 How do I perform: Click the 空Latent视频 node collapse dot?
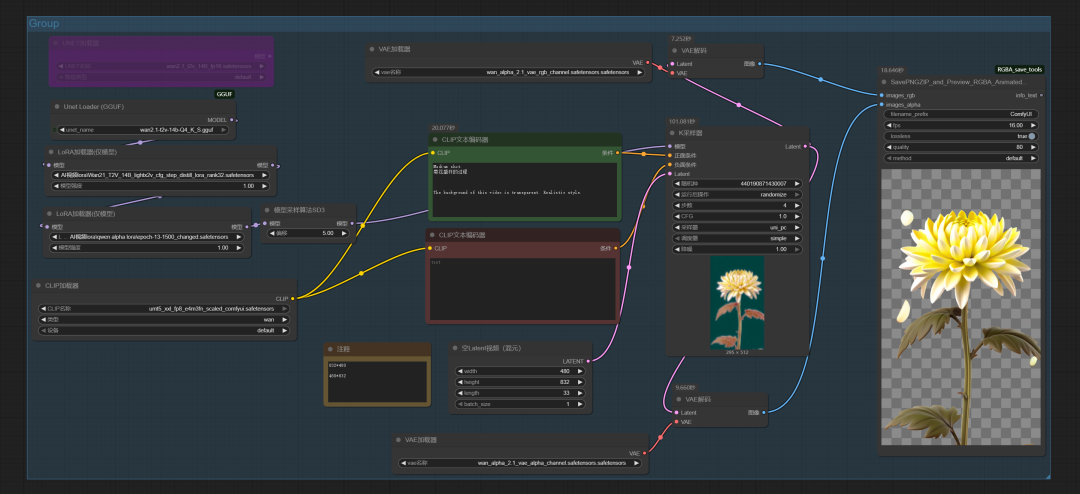coord(456,348)
